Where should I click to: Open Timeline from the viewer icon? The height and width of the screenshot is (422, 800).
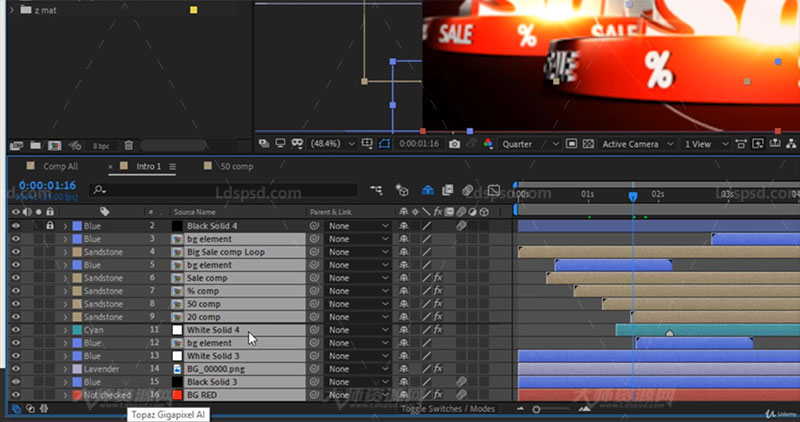tap(775, 144)
